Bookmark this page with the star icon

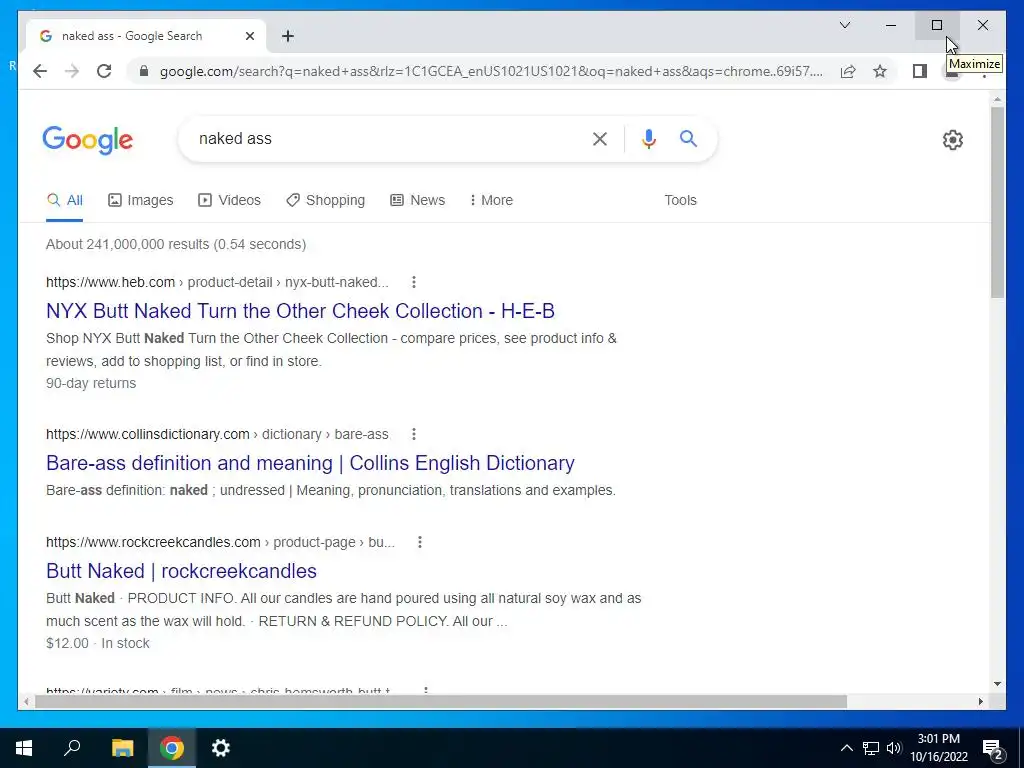(880, 71)
